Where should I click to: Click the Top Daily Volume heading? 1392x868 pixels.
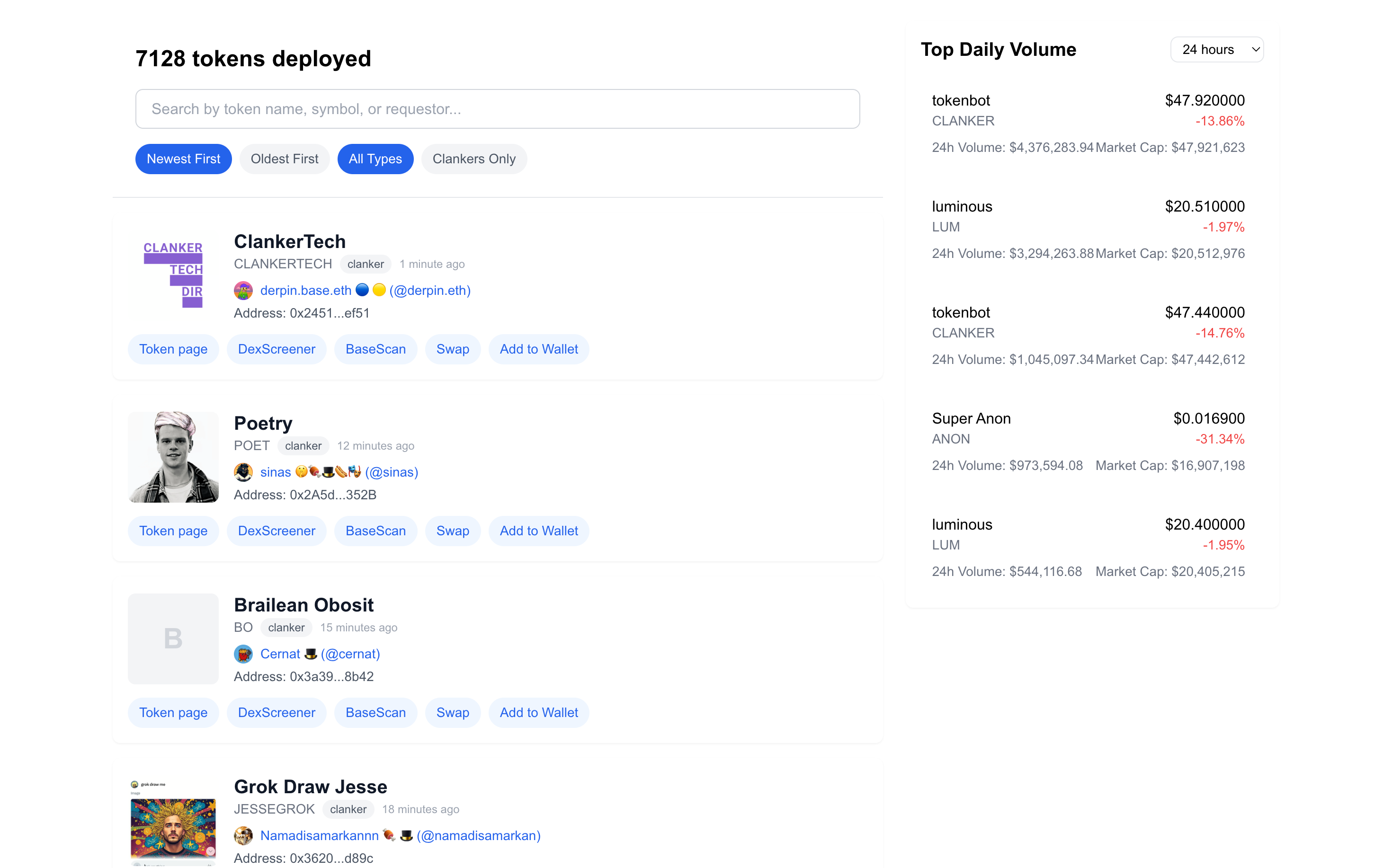[x=998, y=49]
